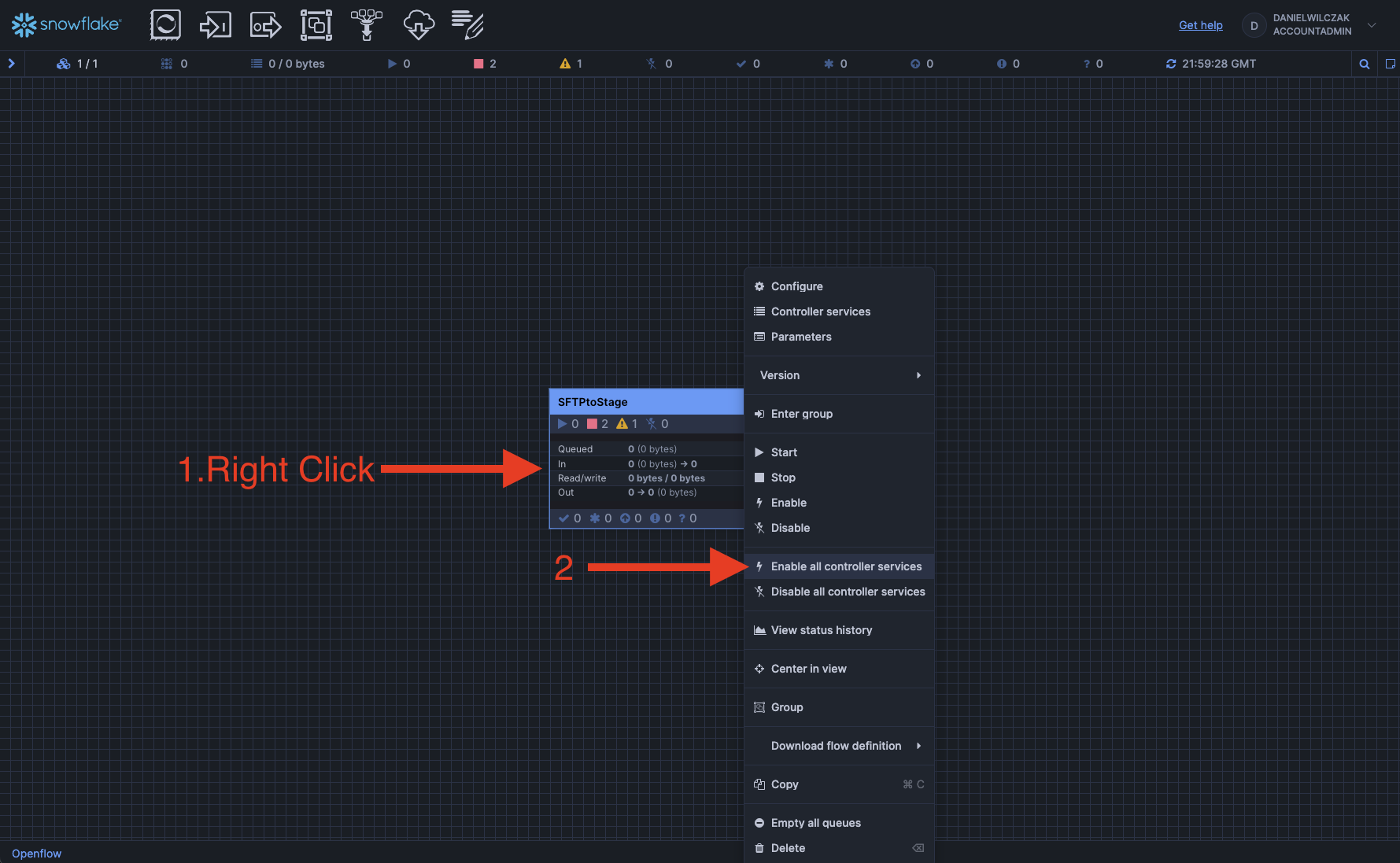
Task: Select the Process Group toolbar icon
Action: pyautogui.click(x=316, y=25)
